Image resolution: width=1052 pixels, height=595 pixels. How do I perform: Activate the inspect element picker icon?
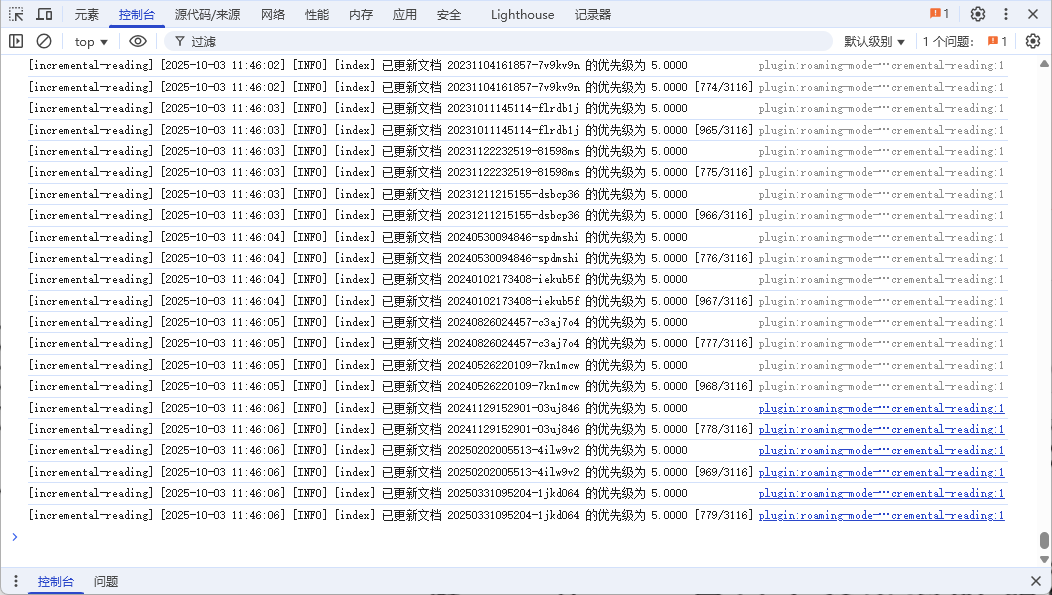16,14
